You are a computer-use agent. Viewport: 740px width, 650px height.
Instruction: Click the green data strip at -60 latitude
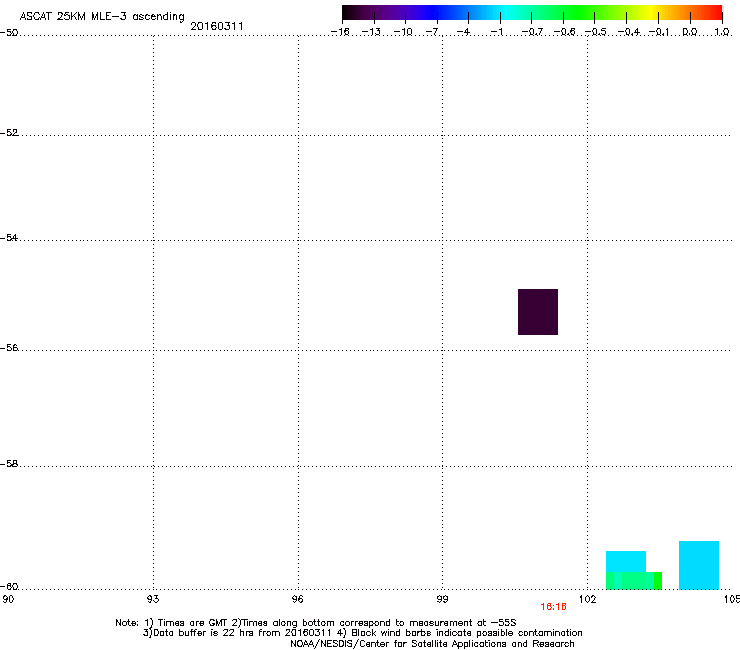[x=634, y=581]
